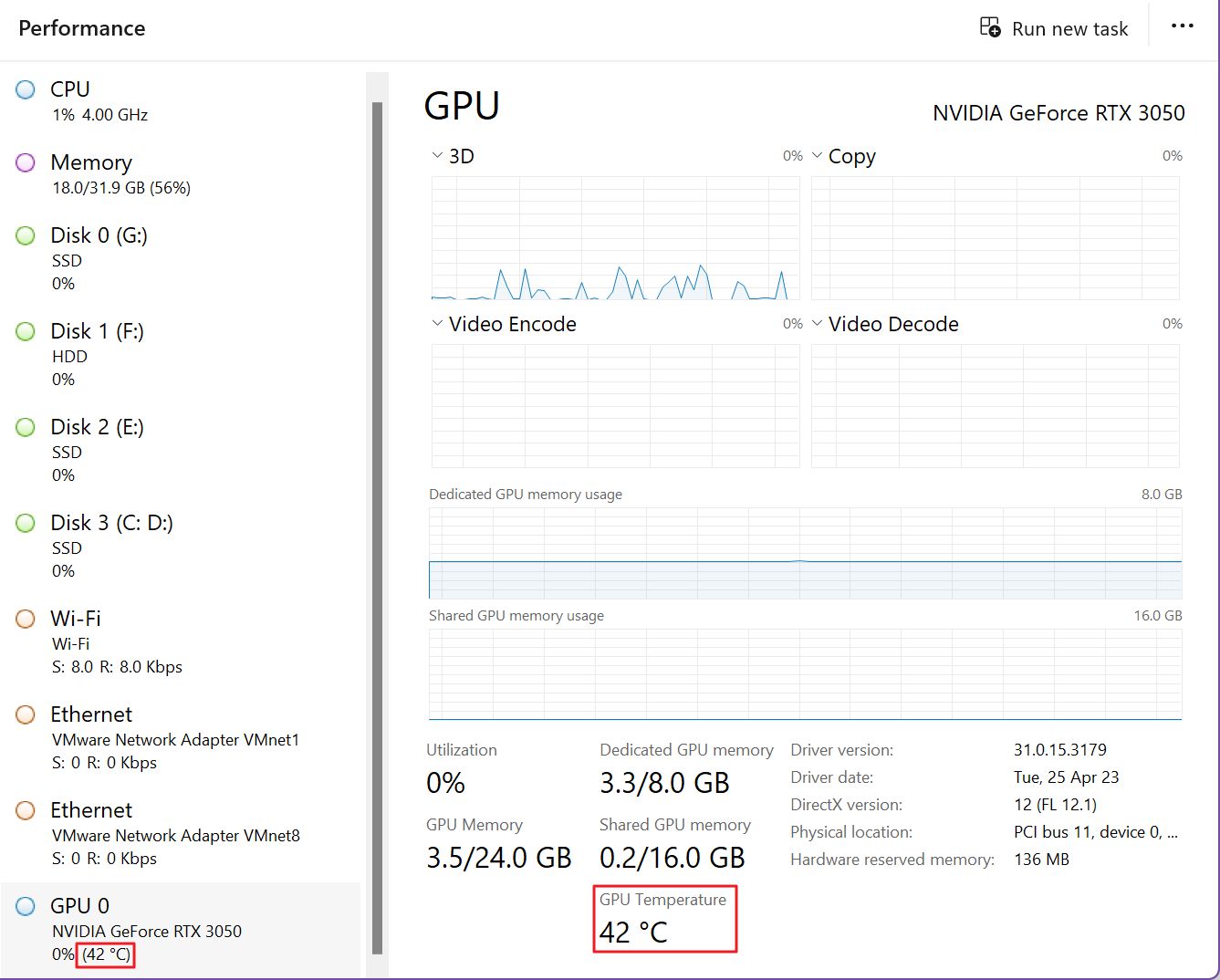
Task: Collapse the 3D graph section
Action: 436,154
